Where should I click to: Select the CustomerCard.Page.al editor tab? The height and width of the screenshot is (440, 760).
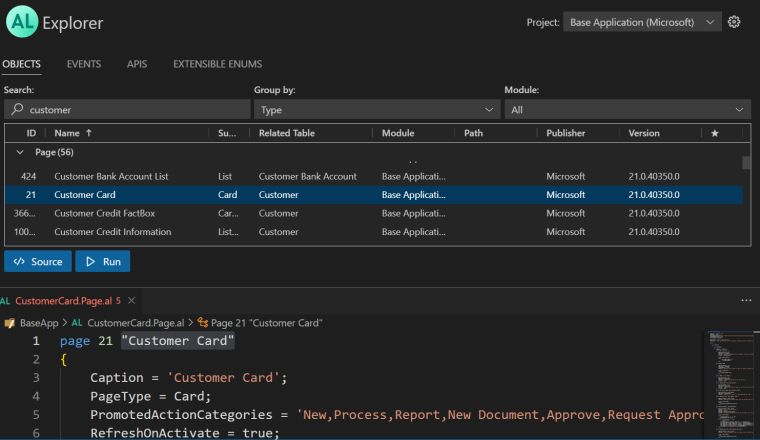pos(68,301)
